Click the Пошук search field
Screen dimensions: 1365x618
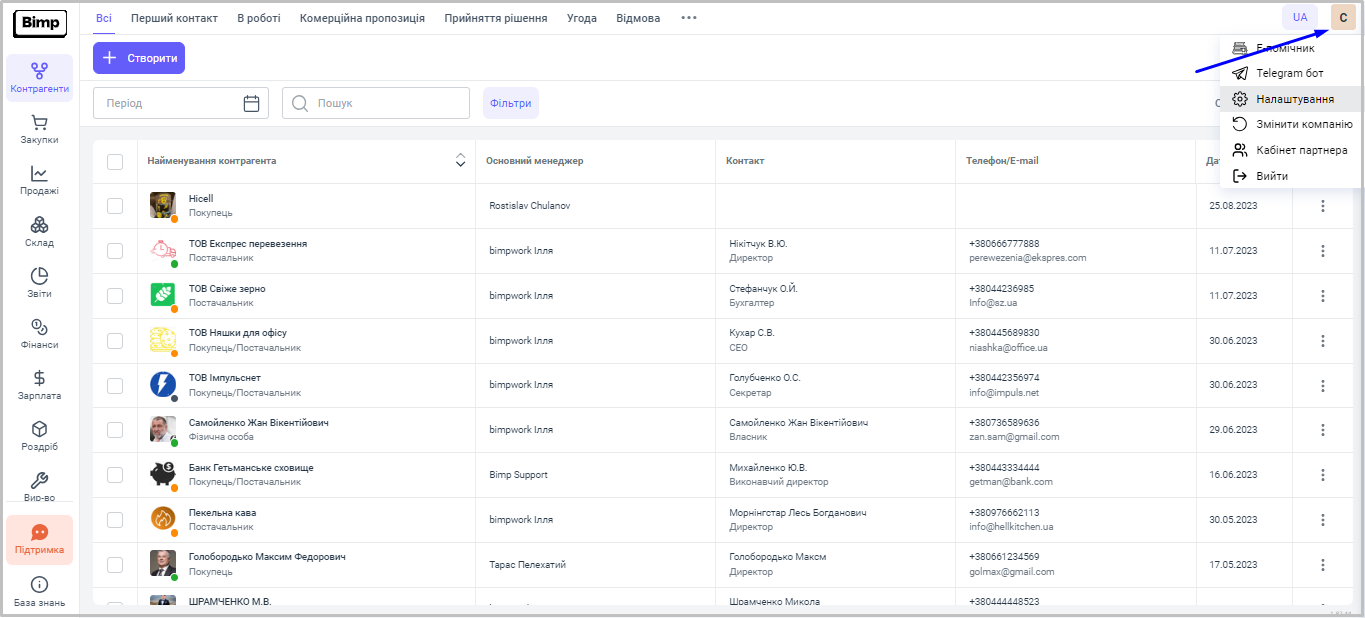click(385, 103)
